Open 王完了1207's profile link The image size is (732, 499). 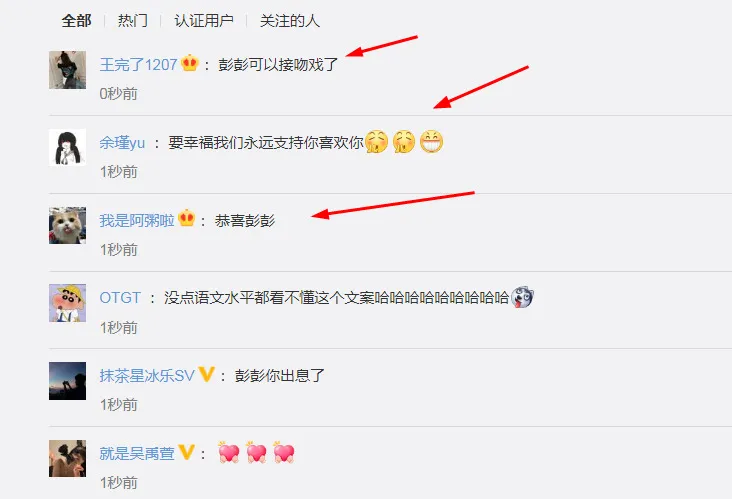[x=138, y=64]
